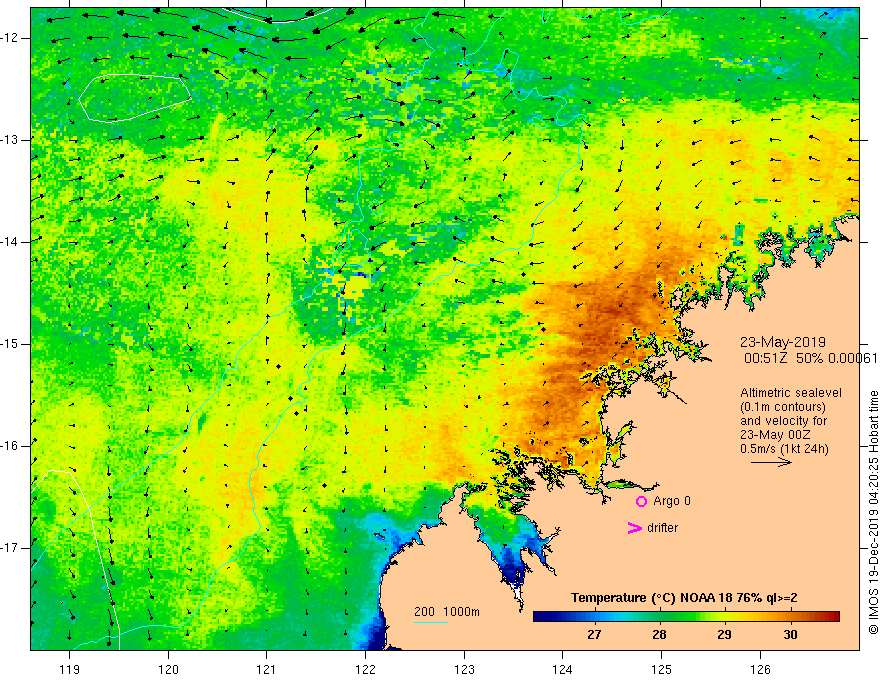Click the colorbar tick label 27

point(594,635)
